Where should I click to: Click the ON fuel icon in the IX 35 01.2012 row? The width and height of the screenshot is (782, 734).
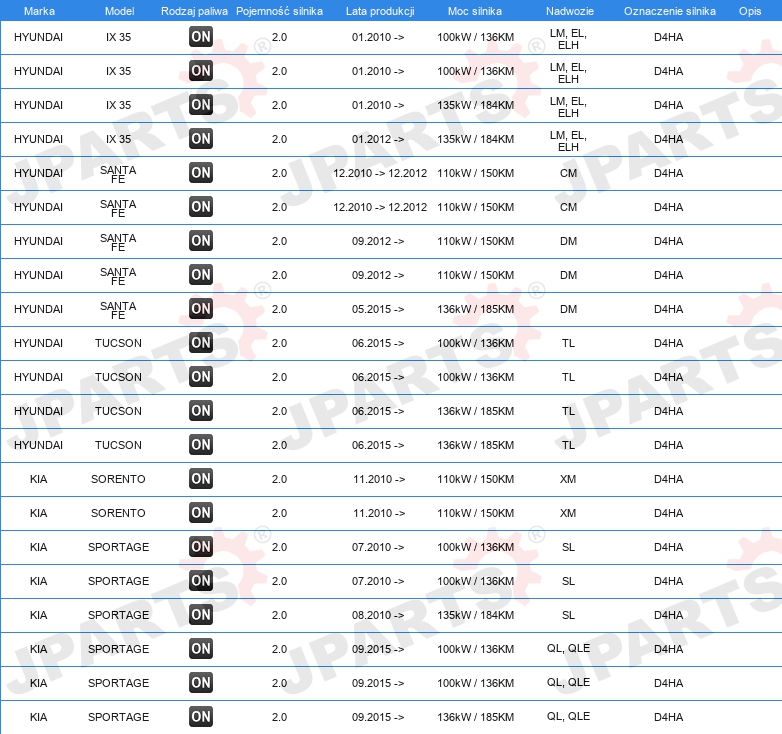click(201, 139)
